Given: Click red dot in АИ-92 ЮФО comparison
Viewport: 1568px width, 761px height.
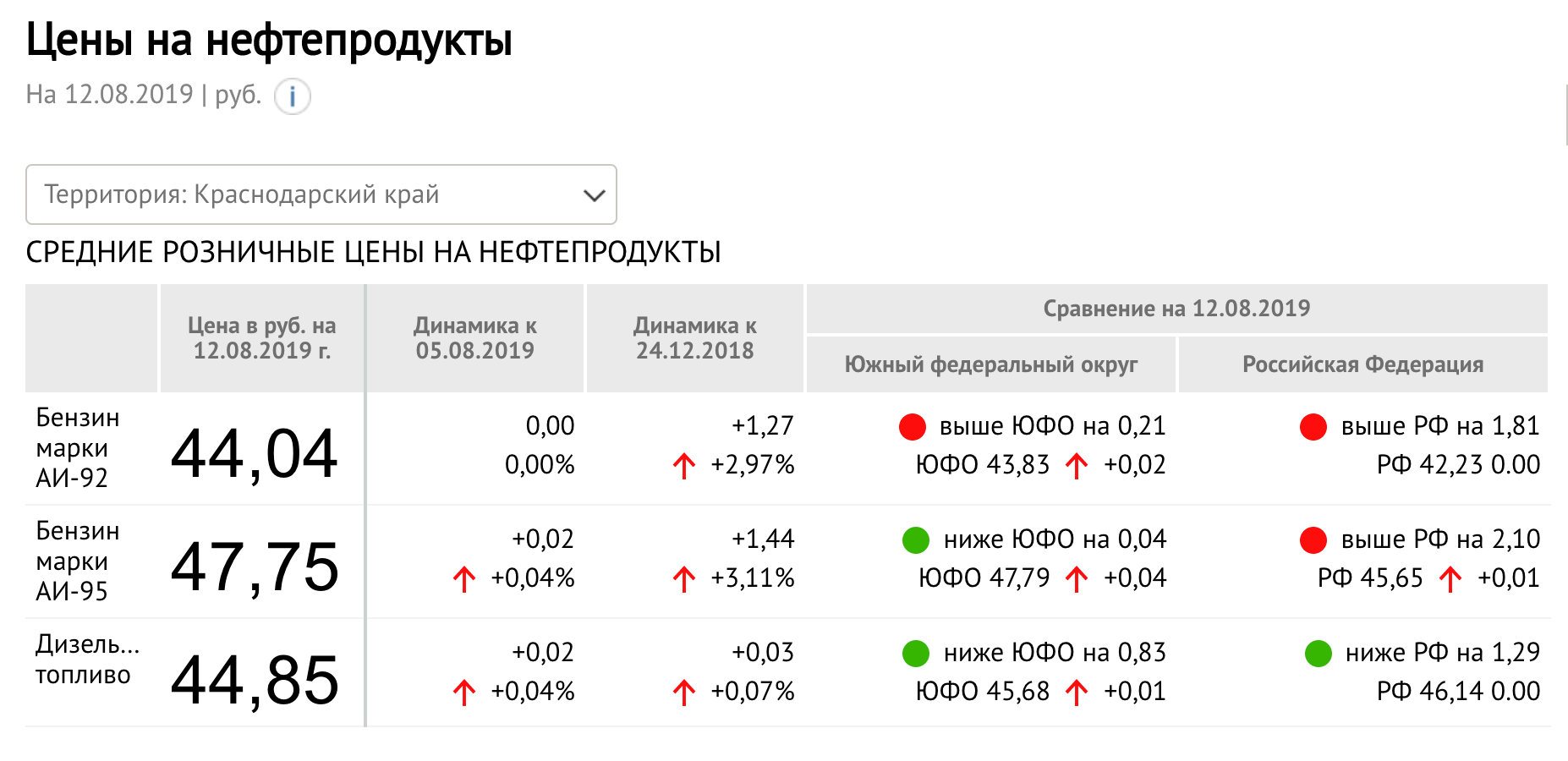Looking at the screenshot, I should point(913,427).
